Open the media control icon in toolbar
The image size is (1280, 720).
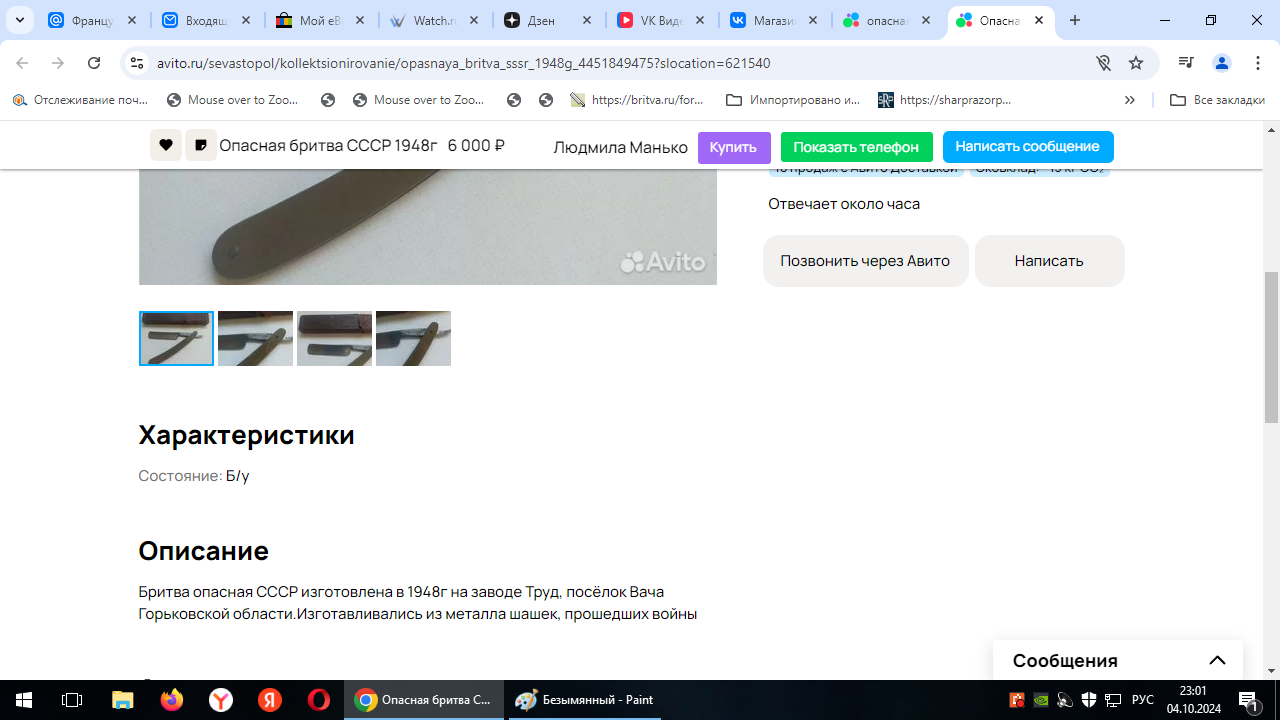pos(1186,63)
